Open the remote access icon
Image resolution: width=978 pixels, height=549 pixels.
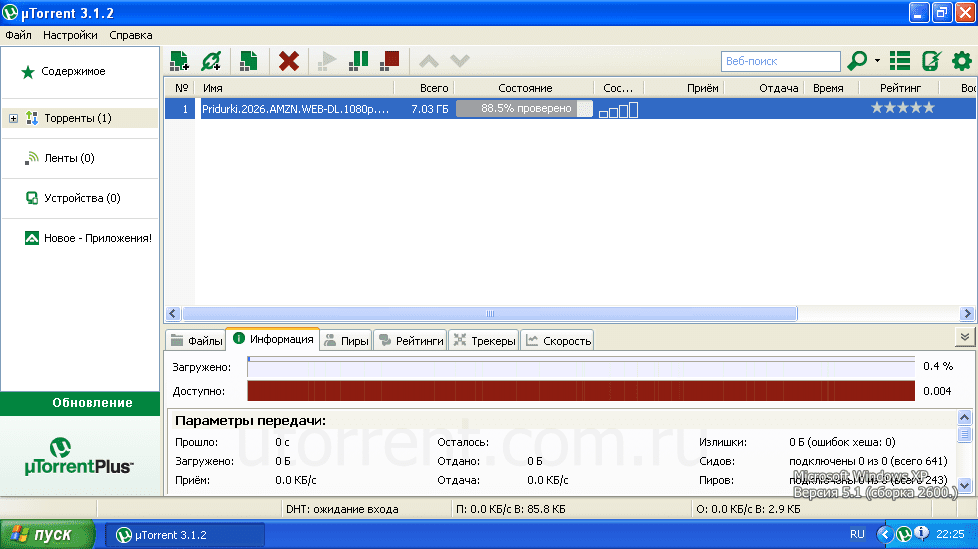(x=931, y=61)
